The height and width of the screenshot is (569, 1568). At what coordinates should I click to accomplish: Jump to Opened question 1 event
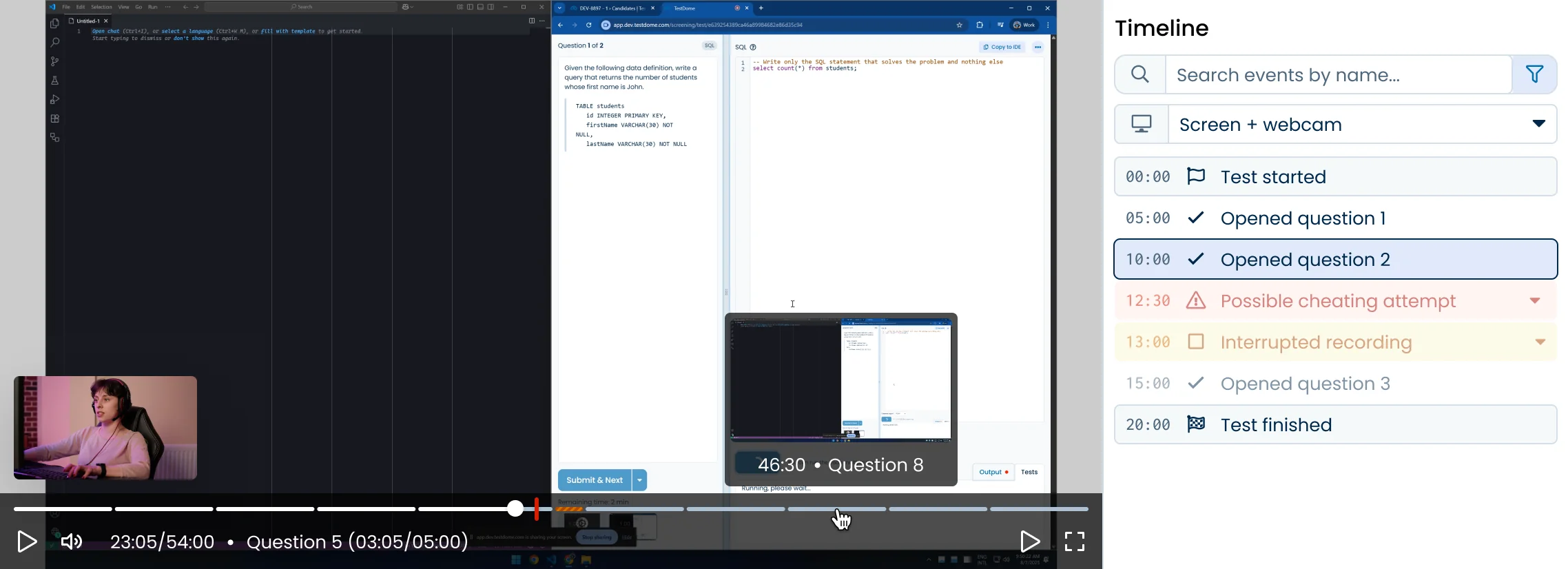pos(1336,218)
